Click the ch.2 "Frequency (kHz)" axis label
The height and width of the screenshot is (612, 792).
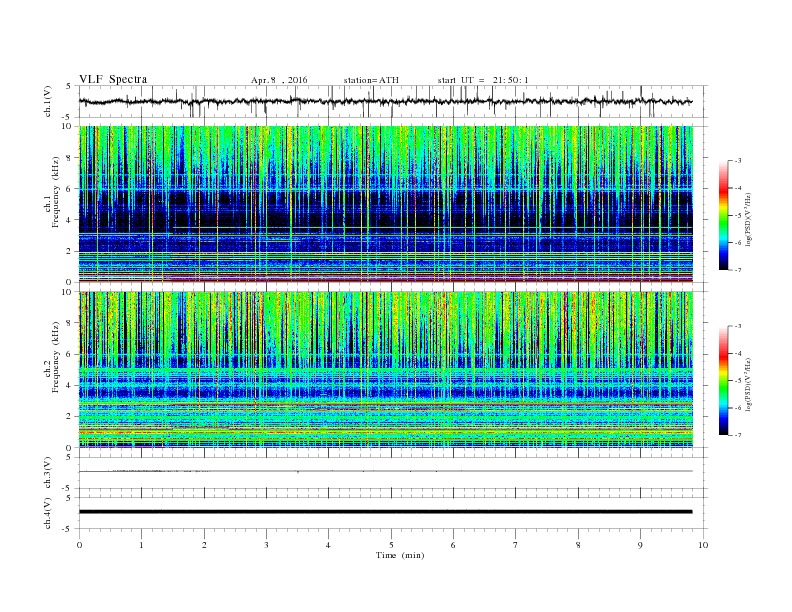[x=56, y=356]
